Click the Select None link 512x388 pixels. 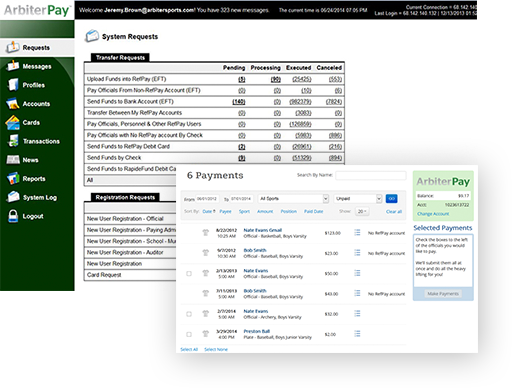216,349
